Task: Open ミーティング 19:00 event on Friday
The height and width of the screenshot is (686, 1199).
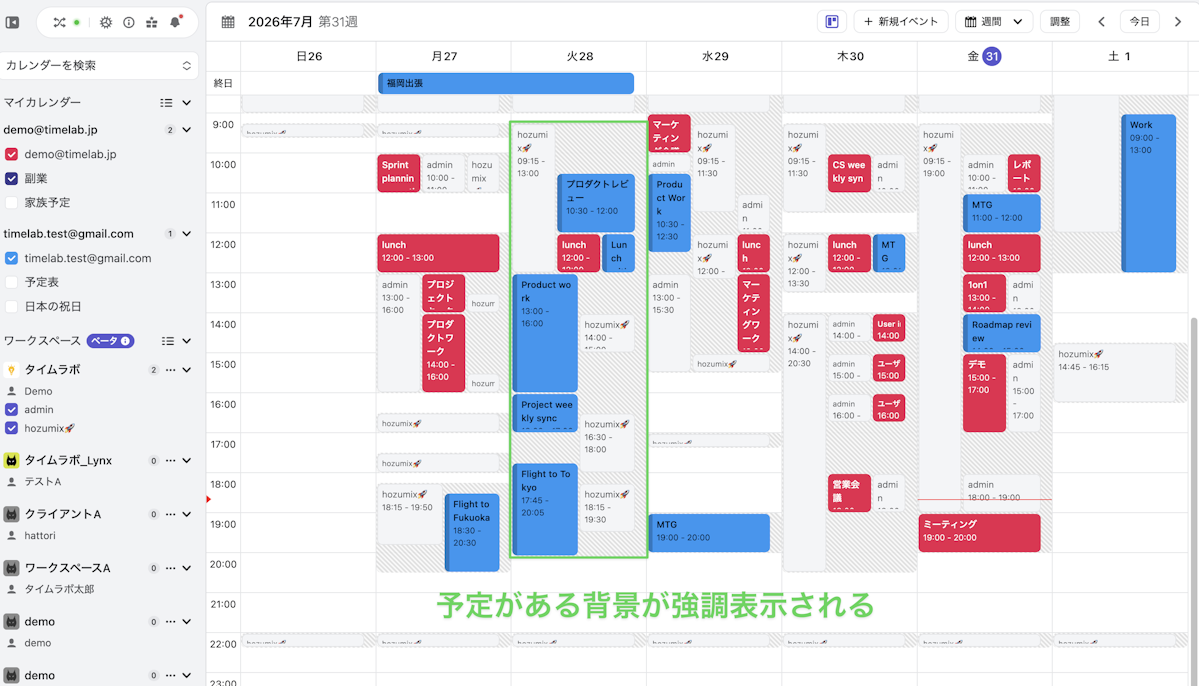Action: (980, 532)
